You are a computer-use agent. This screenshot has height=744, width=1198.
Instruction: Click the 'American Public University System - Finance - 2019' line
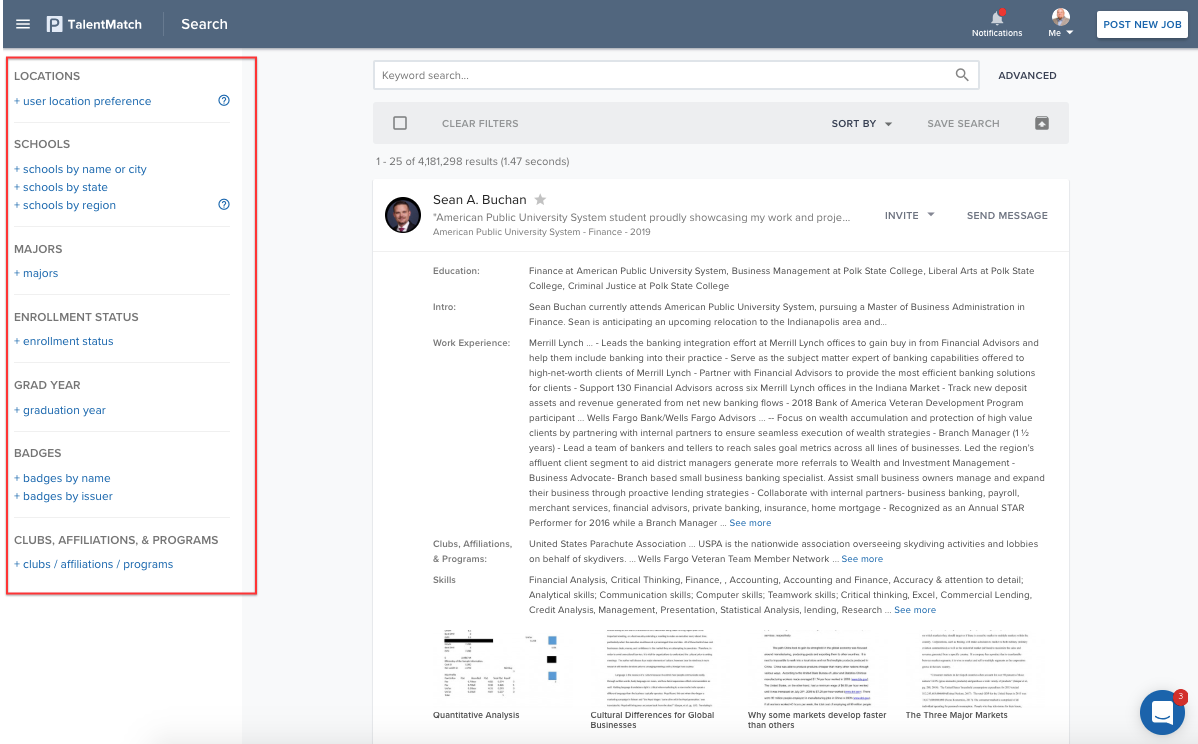(542, 232)
